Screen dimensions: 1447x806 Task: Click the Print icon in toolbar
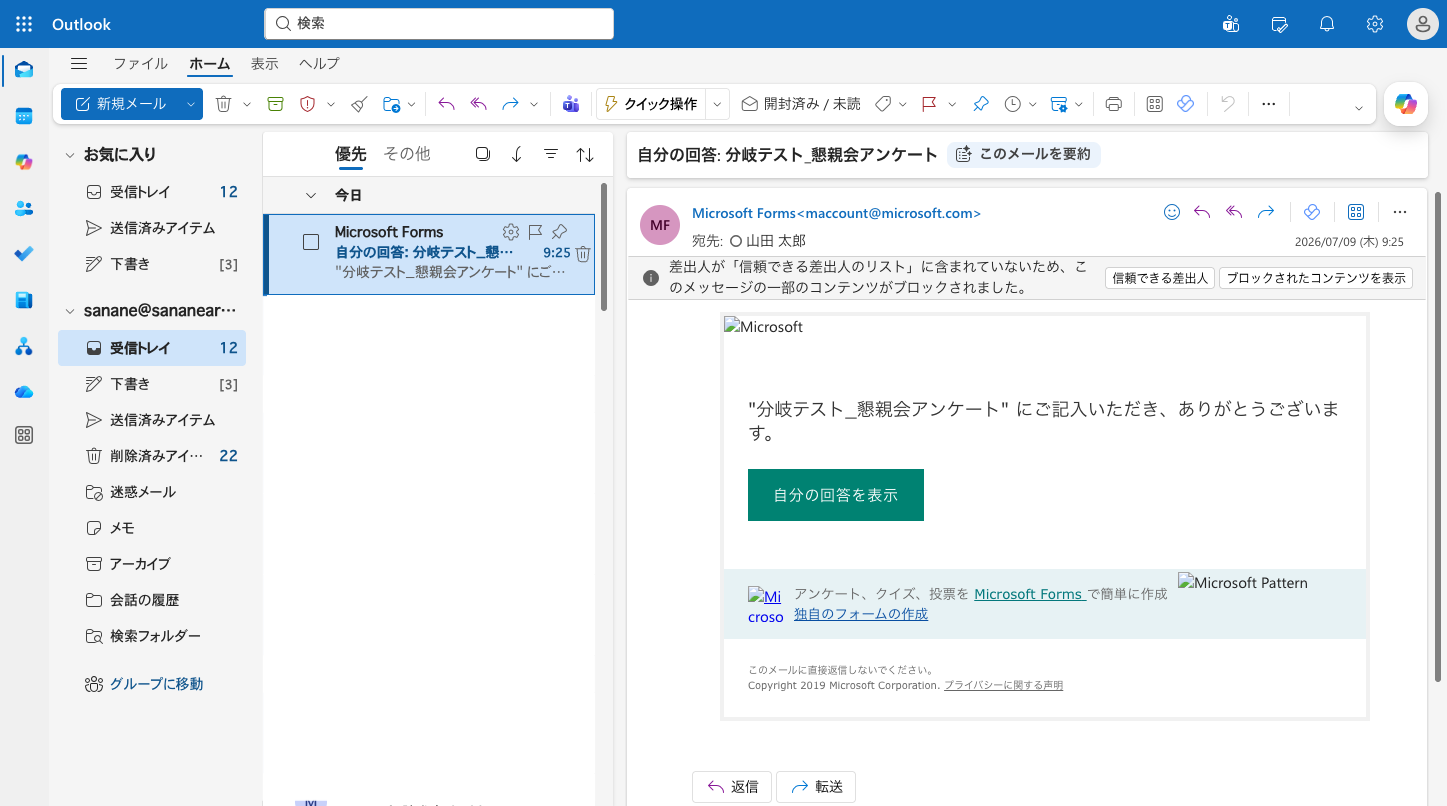click(x=1114, y=104)
